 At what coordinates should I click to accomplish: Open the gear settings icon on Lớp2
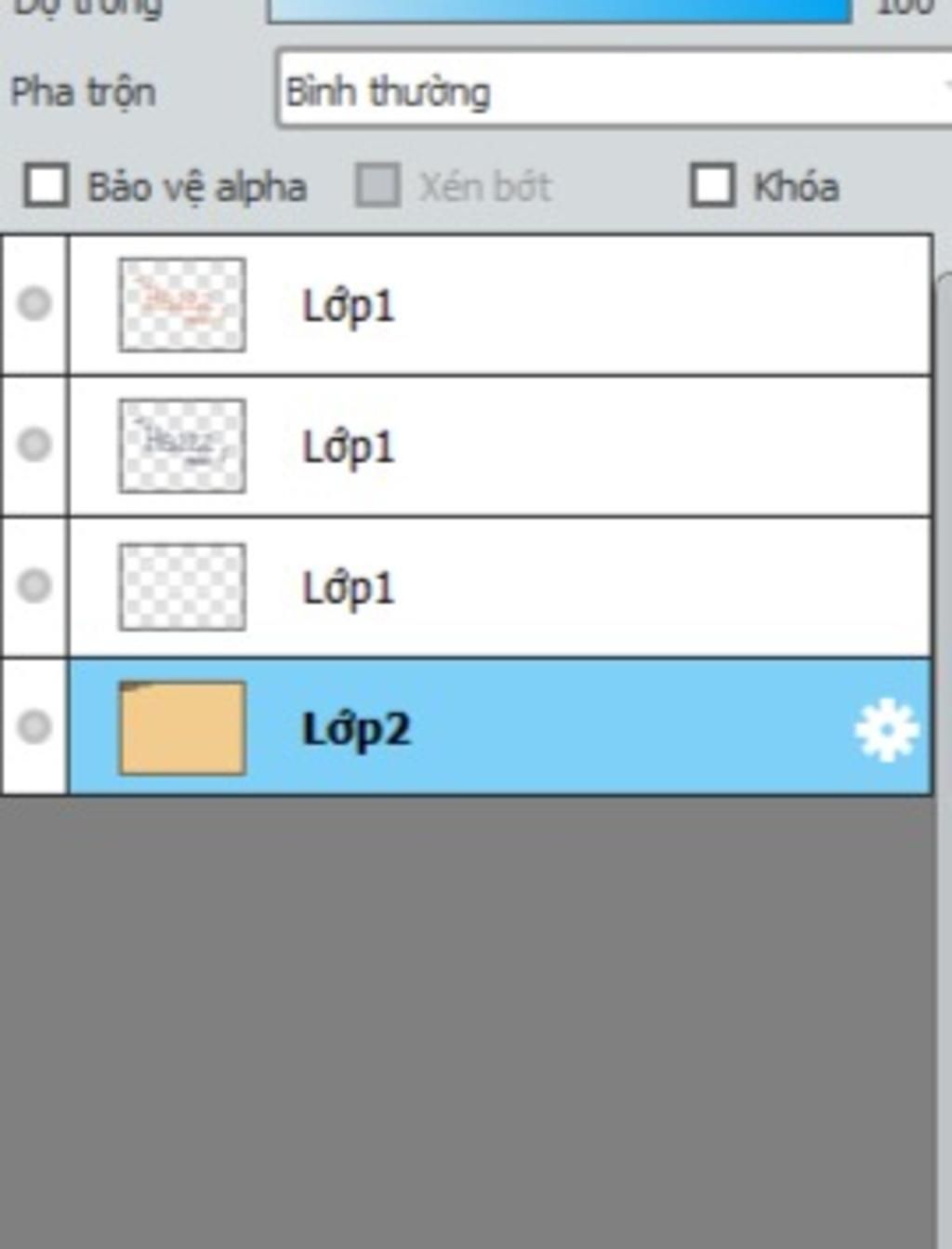click(886, 728)
